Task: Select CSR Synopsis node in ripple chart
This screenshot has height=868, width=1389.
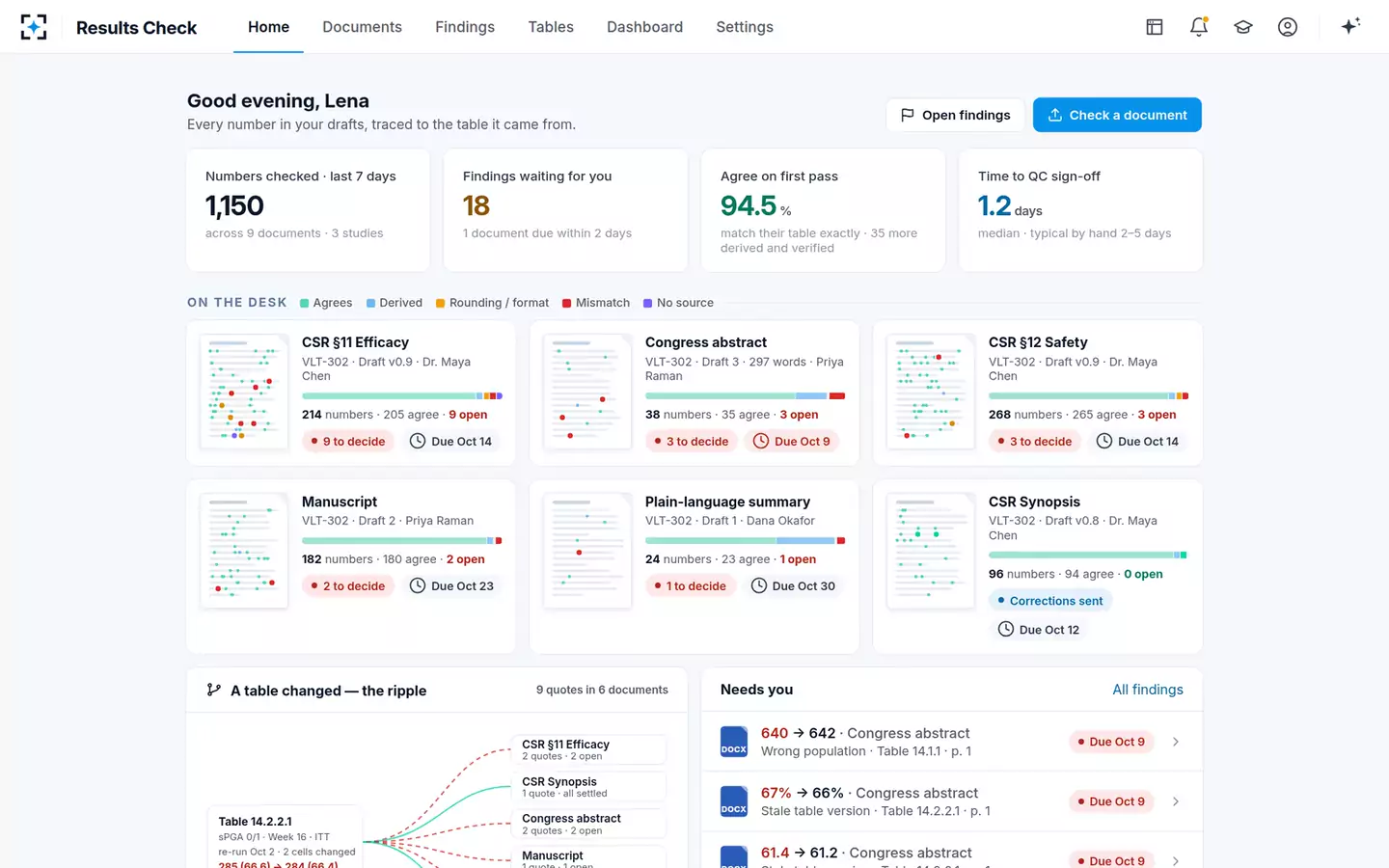Action: click(x=588, y=787)
